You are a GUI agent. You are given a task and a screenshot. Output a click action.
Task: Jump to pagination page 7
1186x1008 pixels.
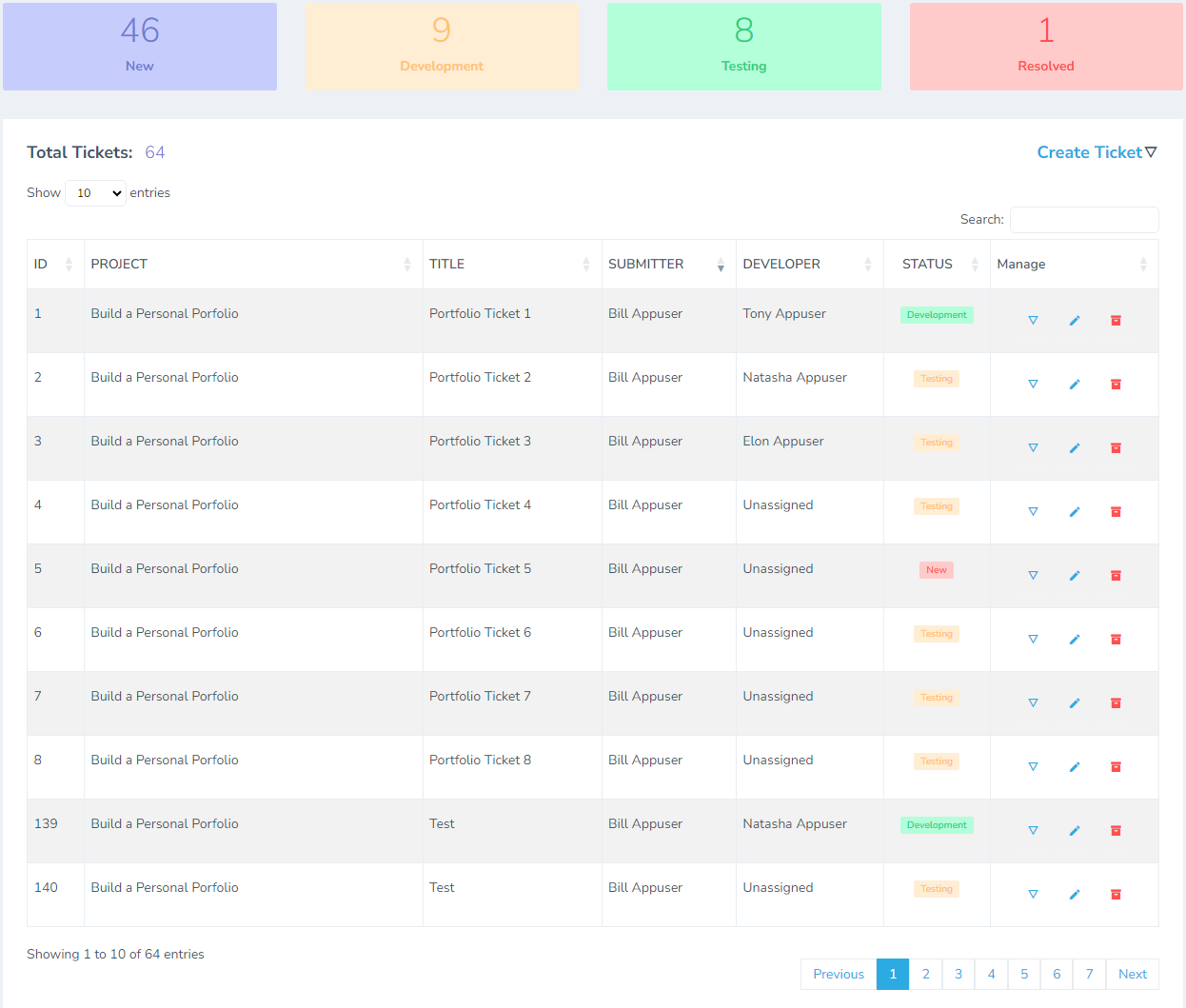[1089, 974]
